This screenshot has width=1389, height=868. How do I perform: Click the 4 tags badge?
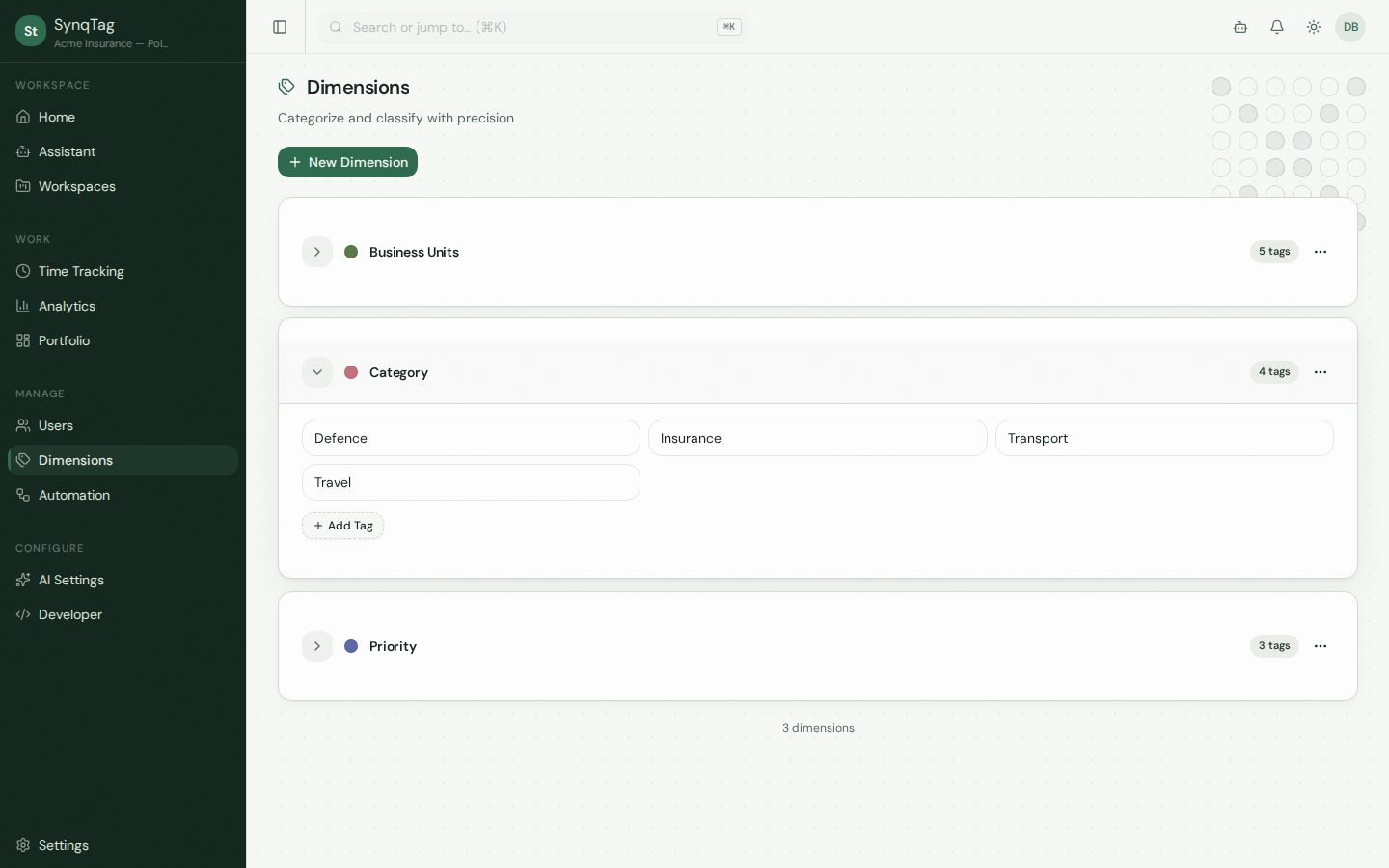[1274, 372]
